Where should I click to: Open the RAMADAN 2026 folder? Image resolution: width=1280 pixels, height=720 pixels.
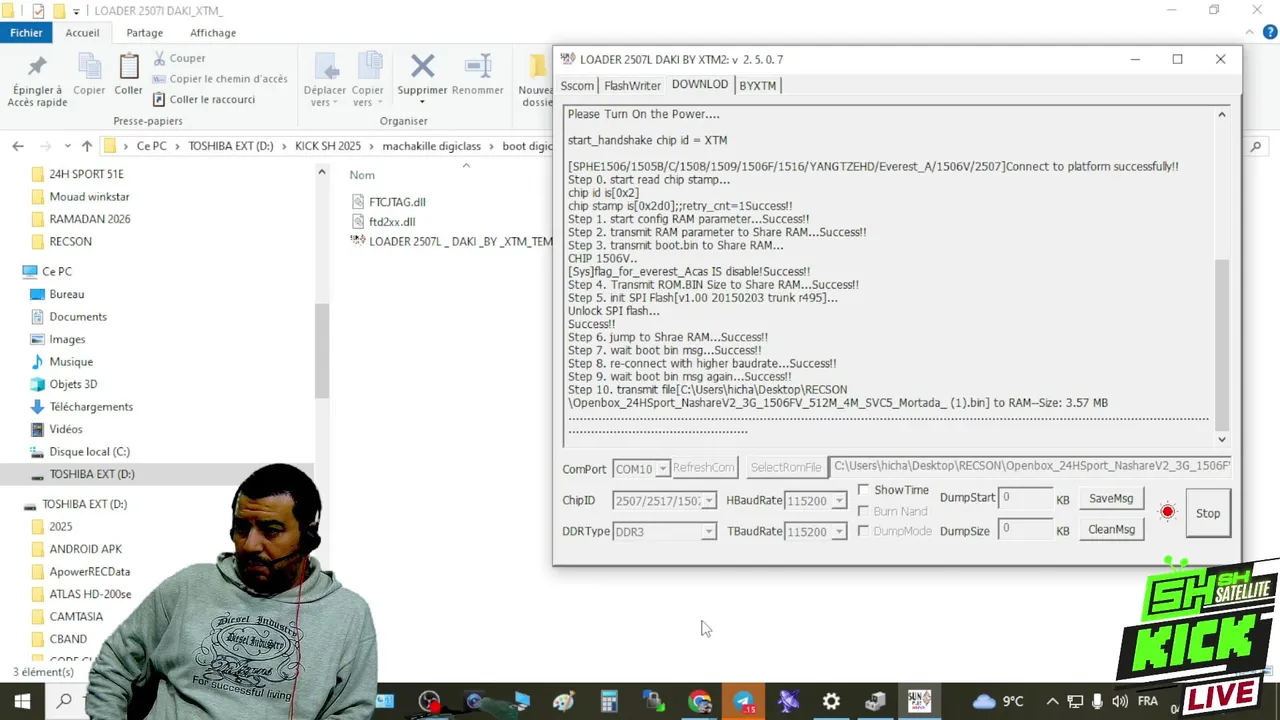click(x=90, y=219)
